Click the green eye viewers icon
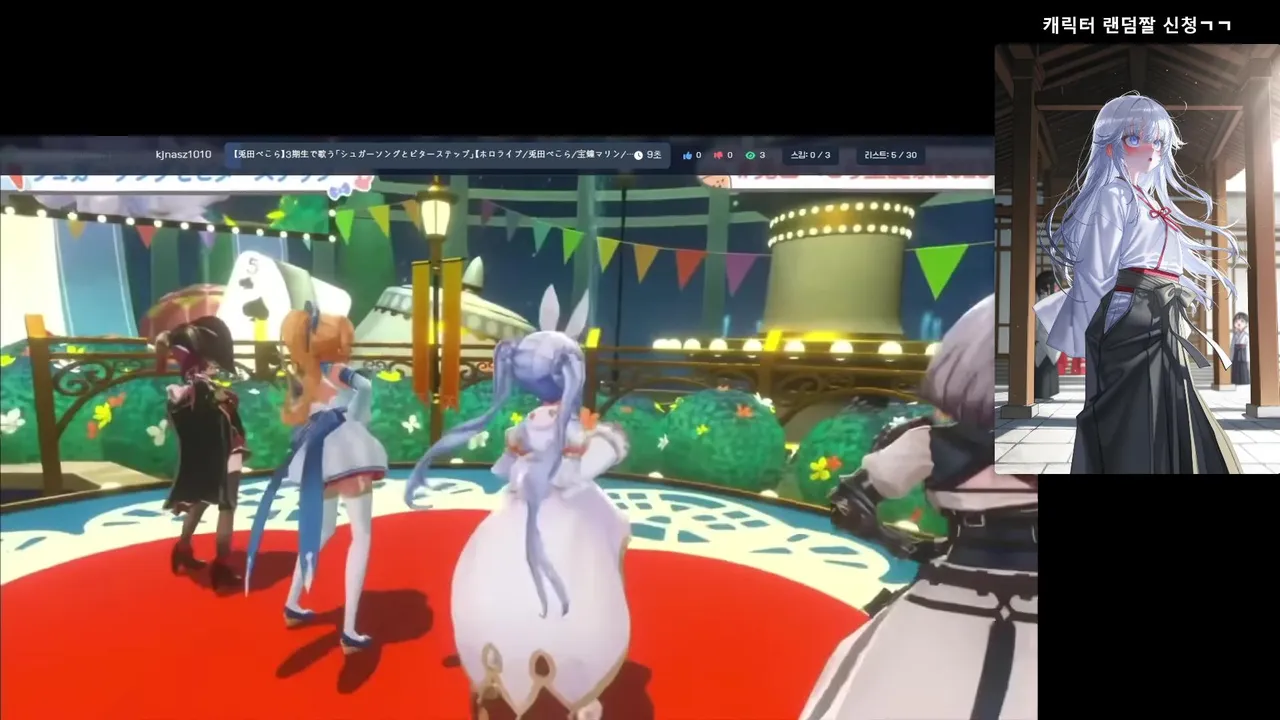This screenshot has width=1280, height=720. click(750, 155)
